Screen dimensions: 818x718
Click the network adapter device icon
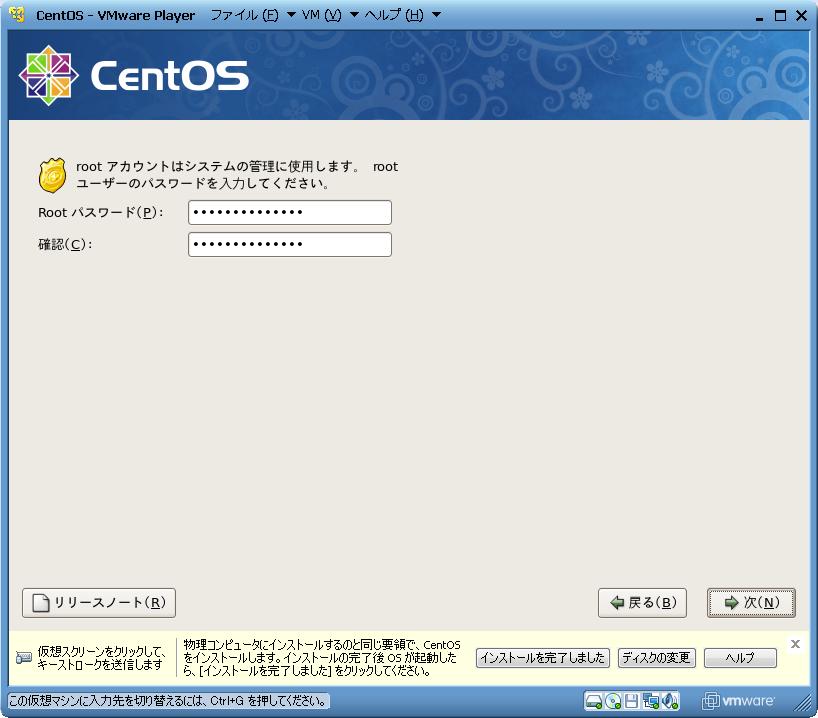pos(651,701)
